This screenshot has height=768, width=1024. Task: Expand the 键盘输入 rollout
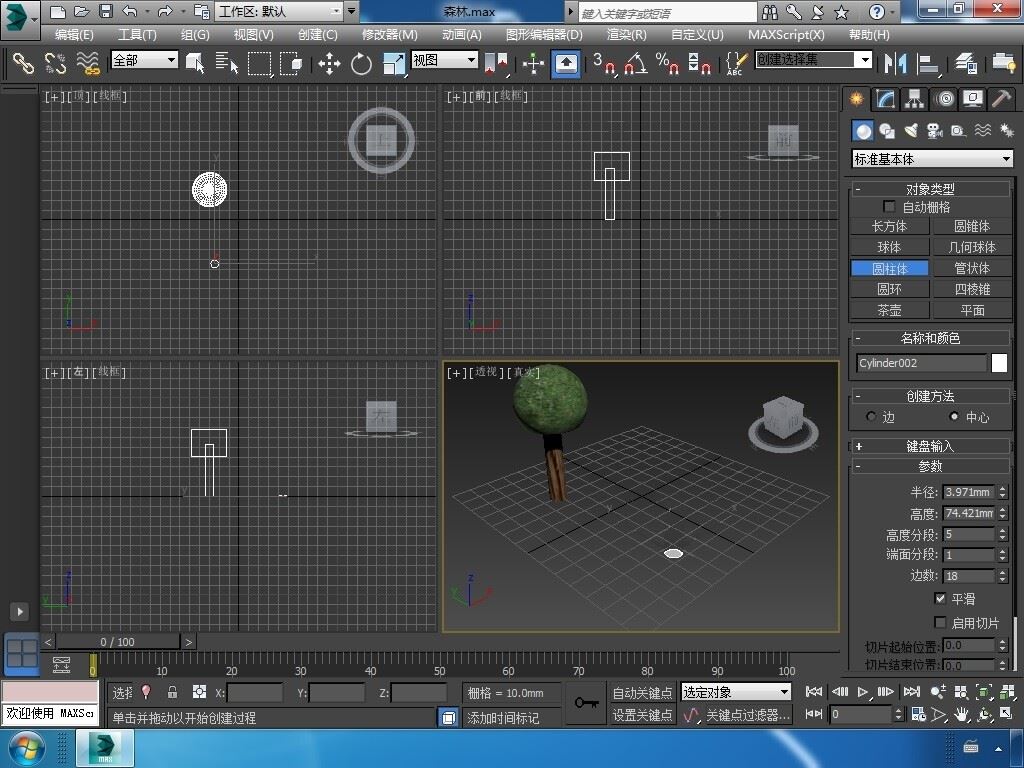click(x=930, y=446)
